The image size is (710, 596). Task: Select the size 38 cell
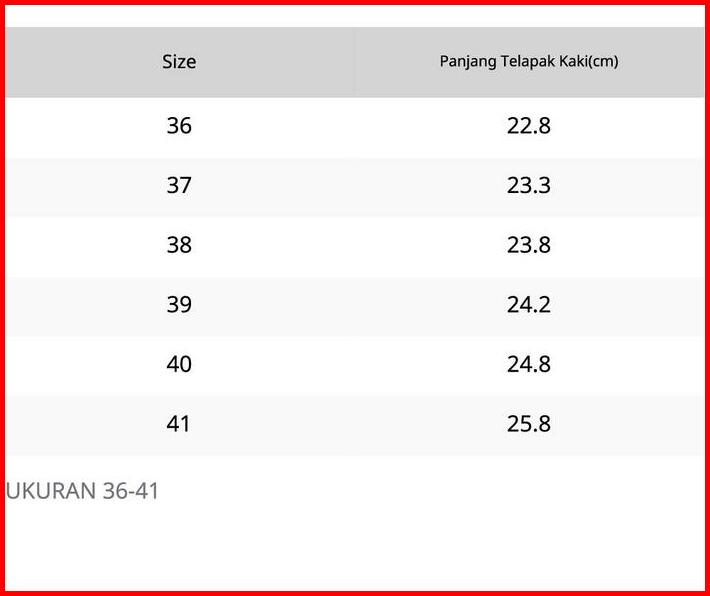click(x=179, y=245)
